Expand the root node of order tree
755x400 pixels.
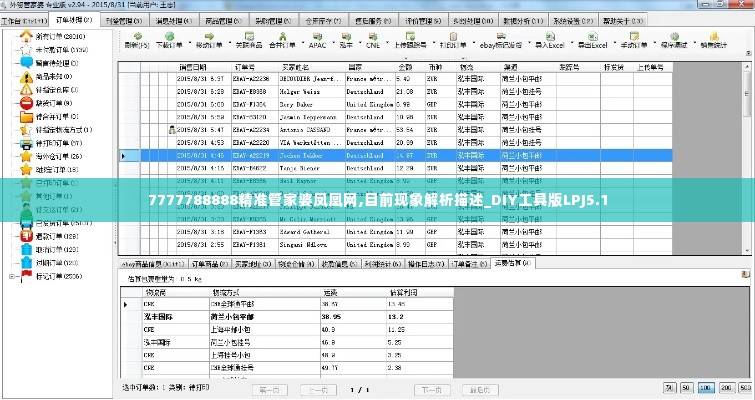(12, 34)
